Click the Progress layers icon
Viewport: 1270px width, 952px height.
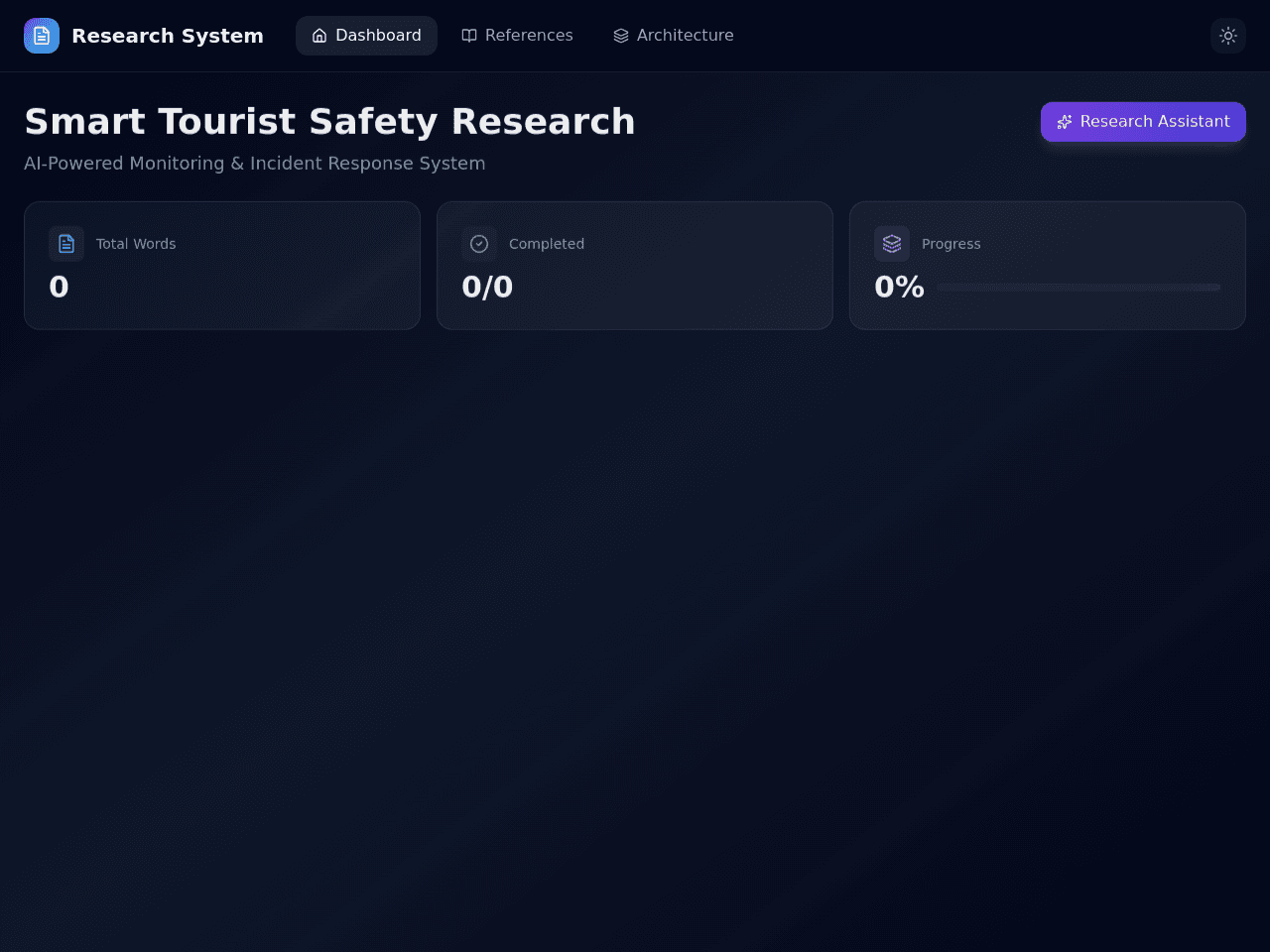click(892, 244)
